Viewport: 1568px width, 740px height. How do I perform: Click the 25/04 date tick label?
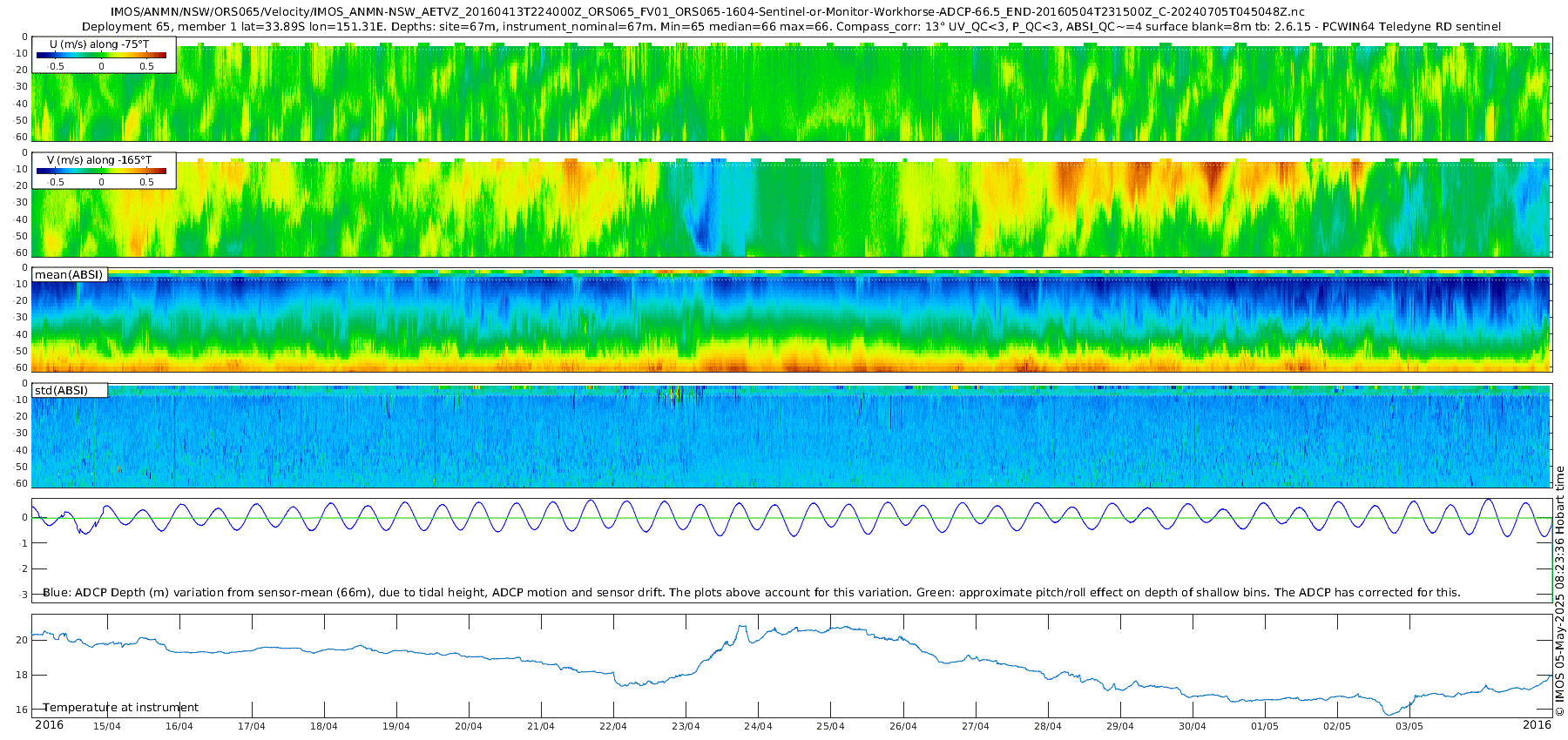(830, 726)
